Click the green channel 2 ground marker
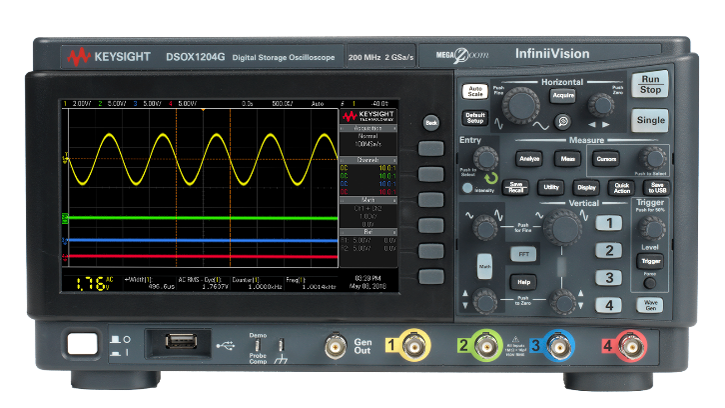Screen dimensions: 725x408 (65, 218)
